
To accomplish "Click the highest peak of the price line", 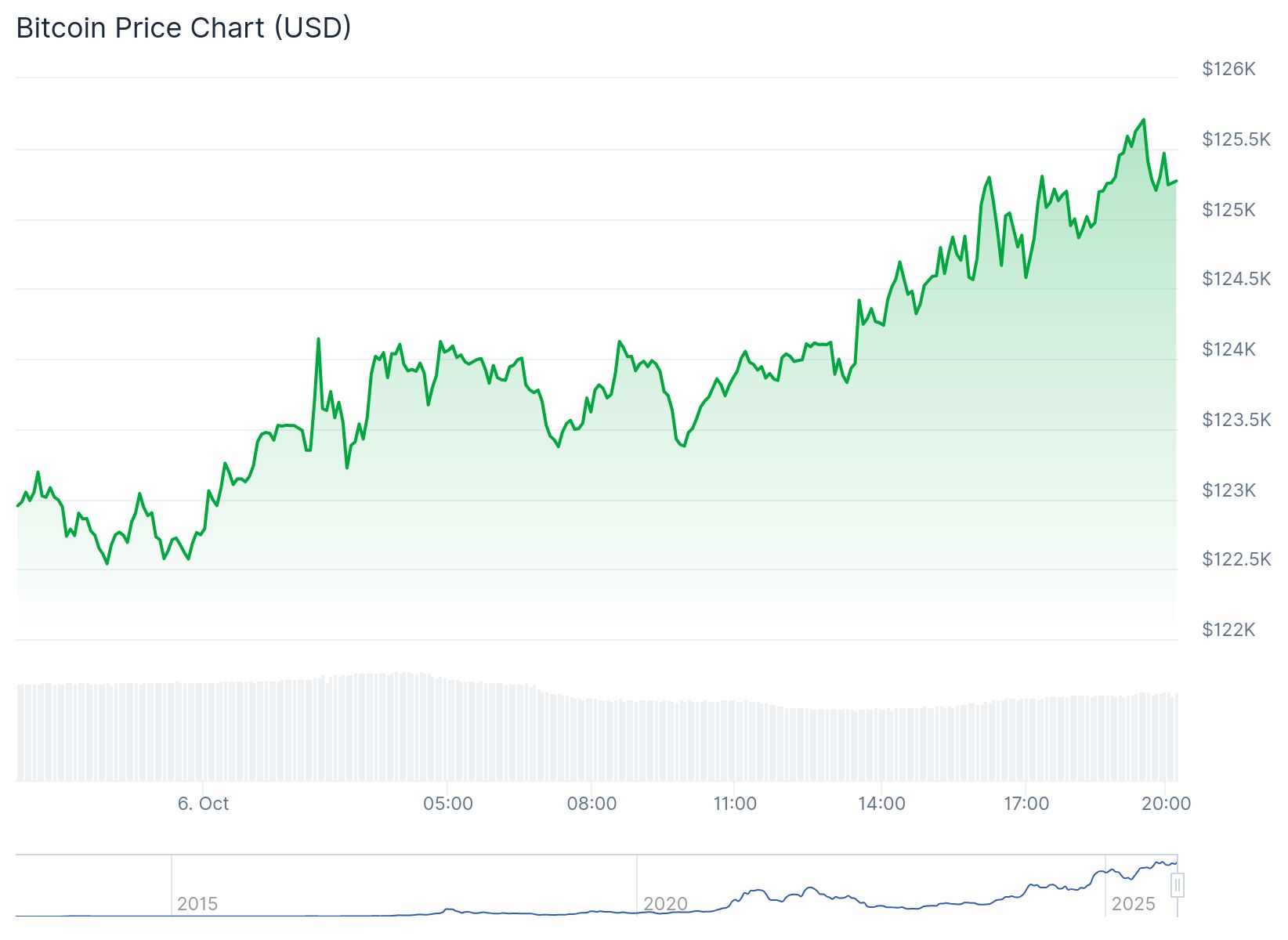I will (1144, 120).
